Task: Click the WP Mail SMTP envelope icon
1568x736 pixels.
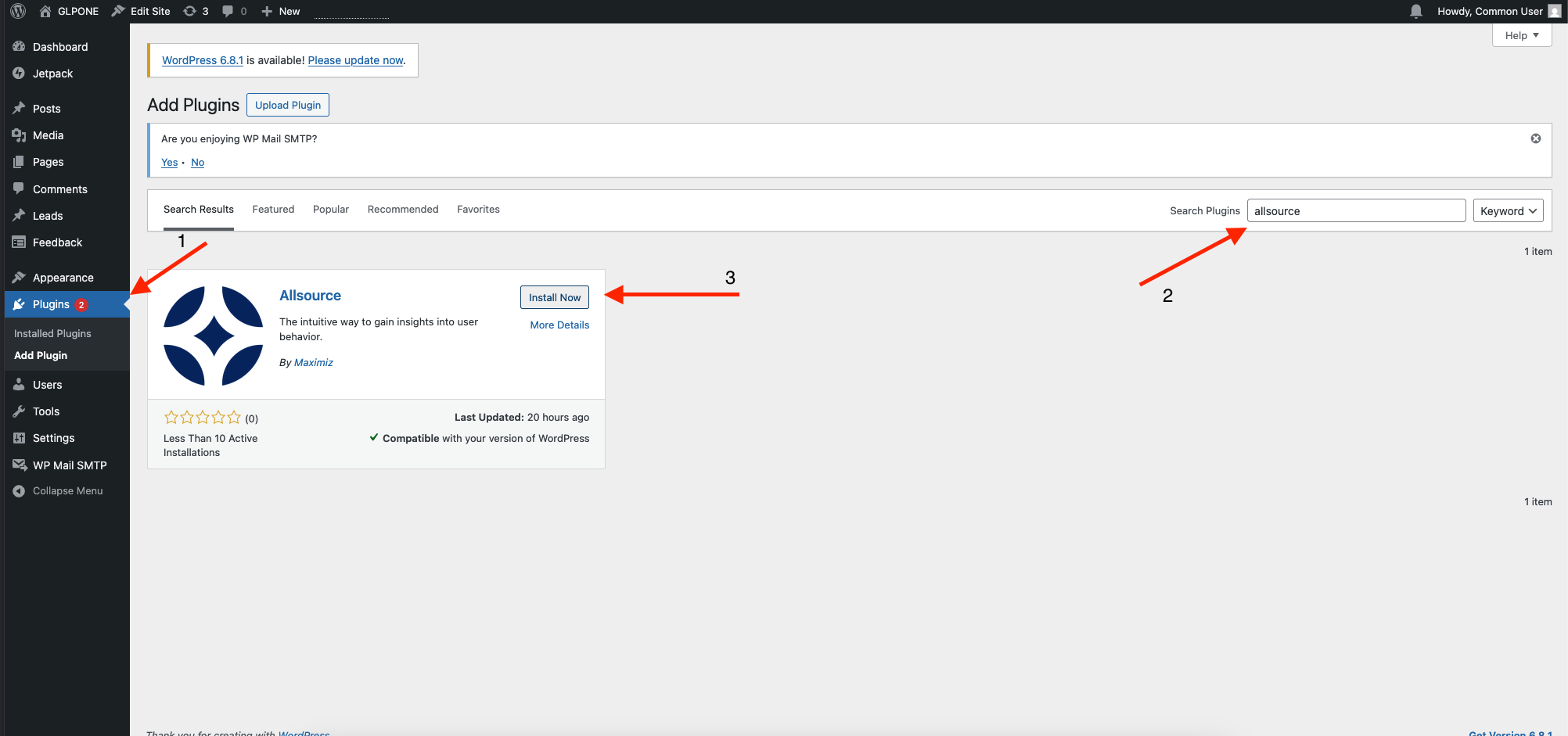Action: click(x=20, y=465)
